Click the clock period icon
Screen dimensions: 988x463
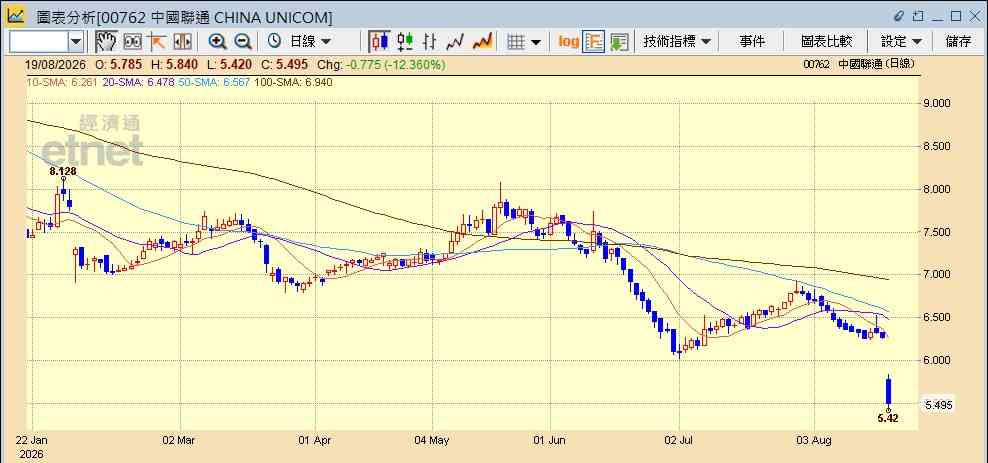tap(274, 42)
